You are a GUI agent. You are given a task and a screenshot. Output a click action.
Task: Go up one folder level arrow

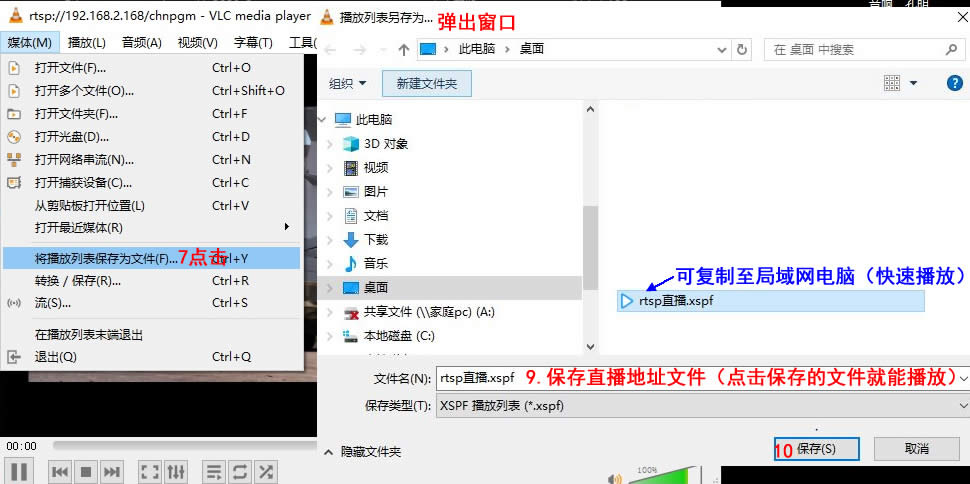pyautogui.click(x=404, y=50)
